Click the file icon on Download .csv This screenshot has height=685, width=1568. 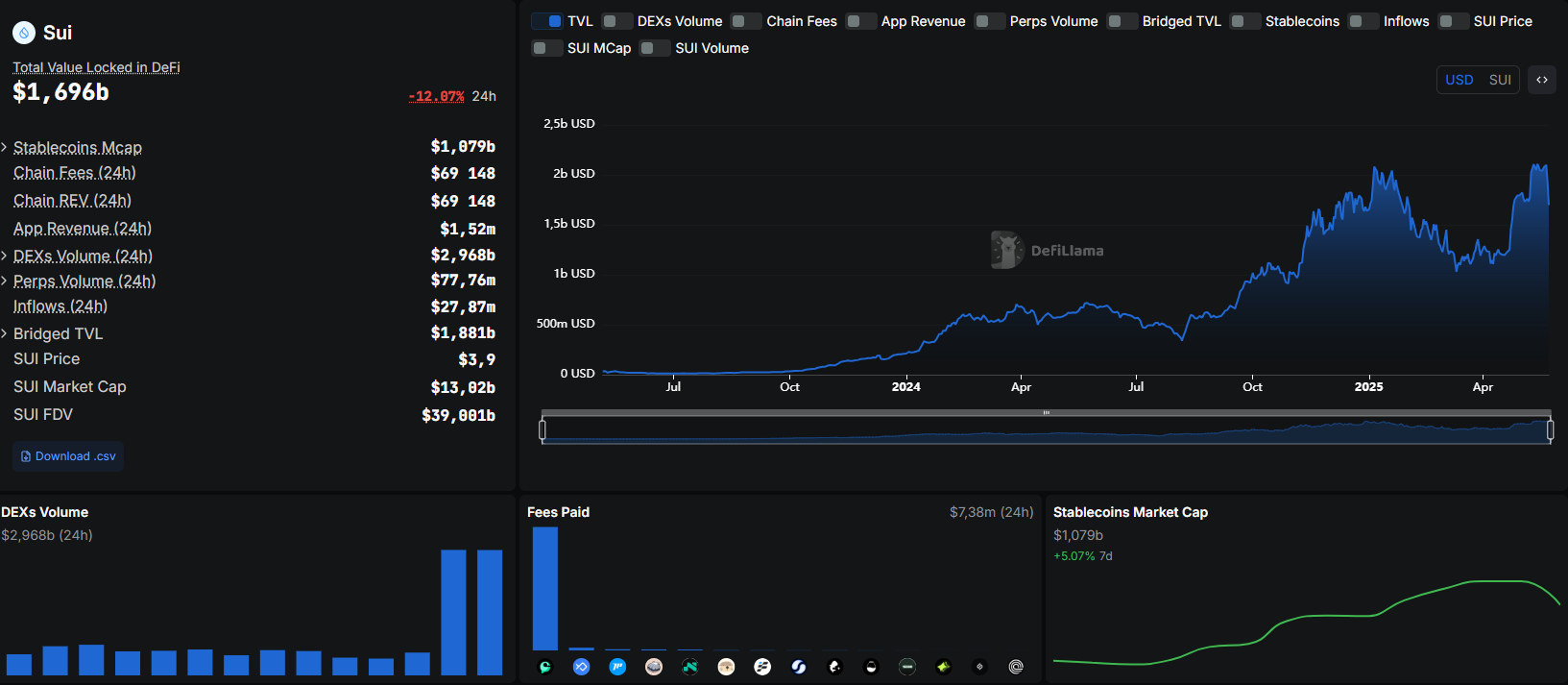click(26, 456)
